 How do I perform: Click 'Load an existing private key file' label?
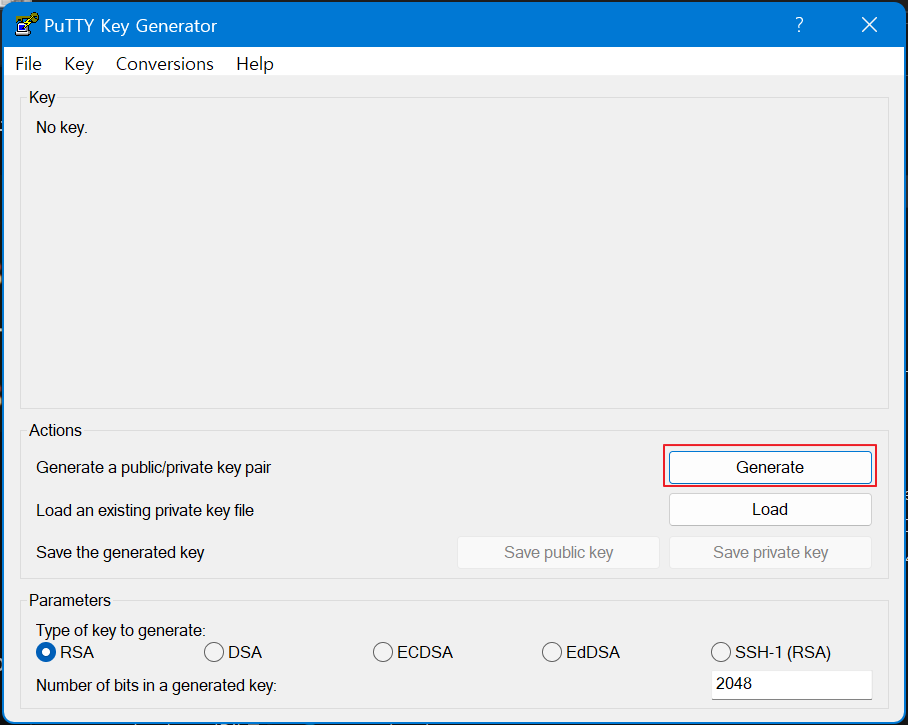pos(145,510)
